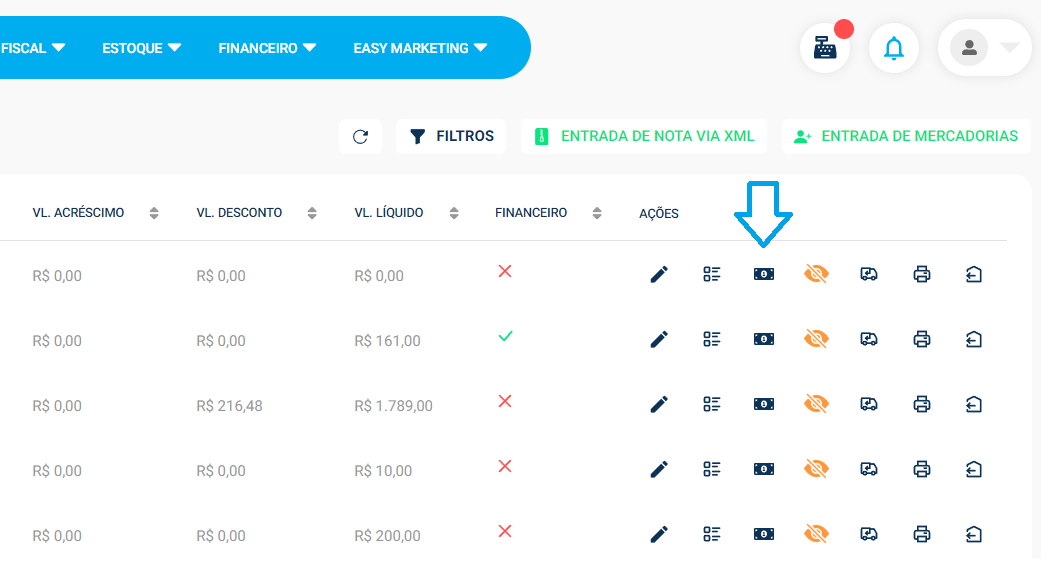The image size is (1041, 572).
Task: Click the truck icon for R$ 200,00 row
Action: click(x=869, y=534)
